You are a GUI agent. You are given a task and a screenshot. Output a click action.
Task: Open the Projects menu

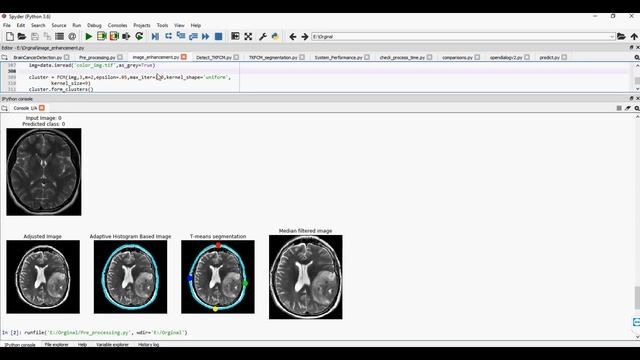142,25
